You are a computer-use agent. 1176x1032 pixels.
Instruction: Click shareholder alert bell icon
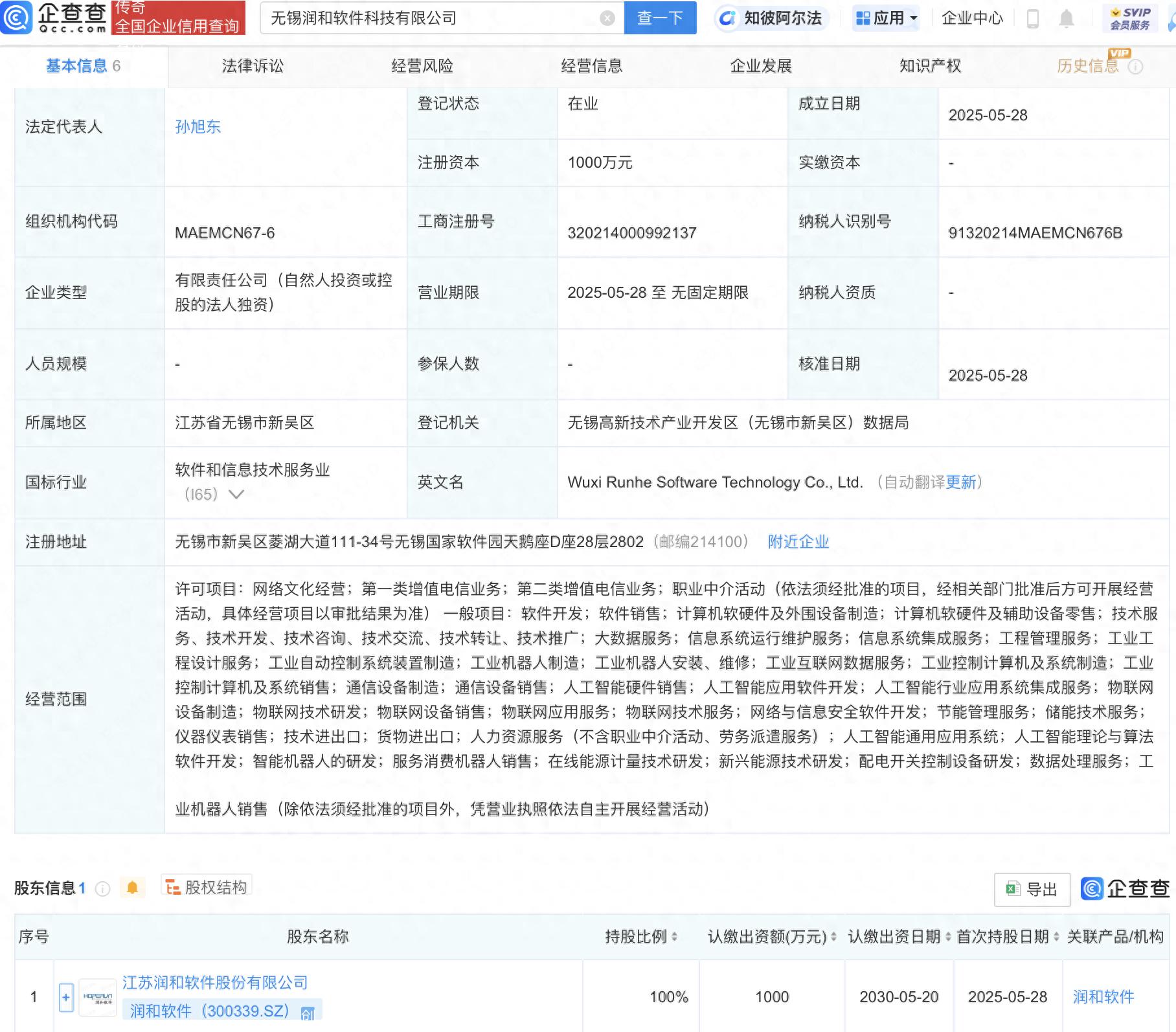click(x=133, y=888)
